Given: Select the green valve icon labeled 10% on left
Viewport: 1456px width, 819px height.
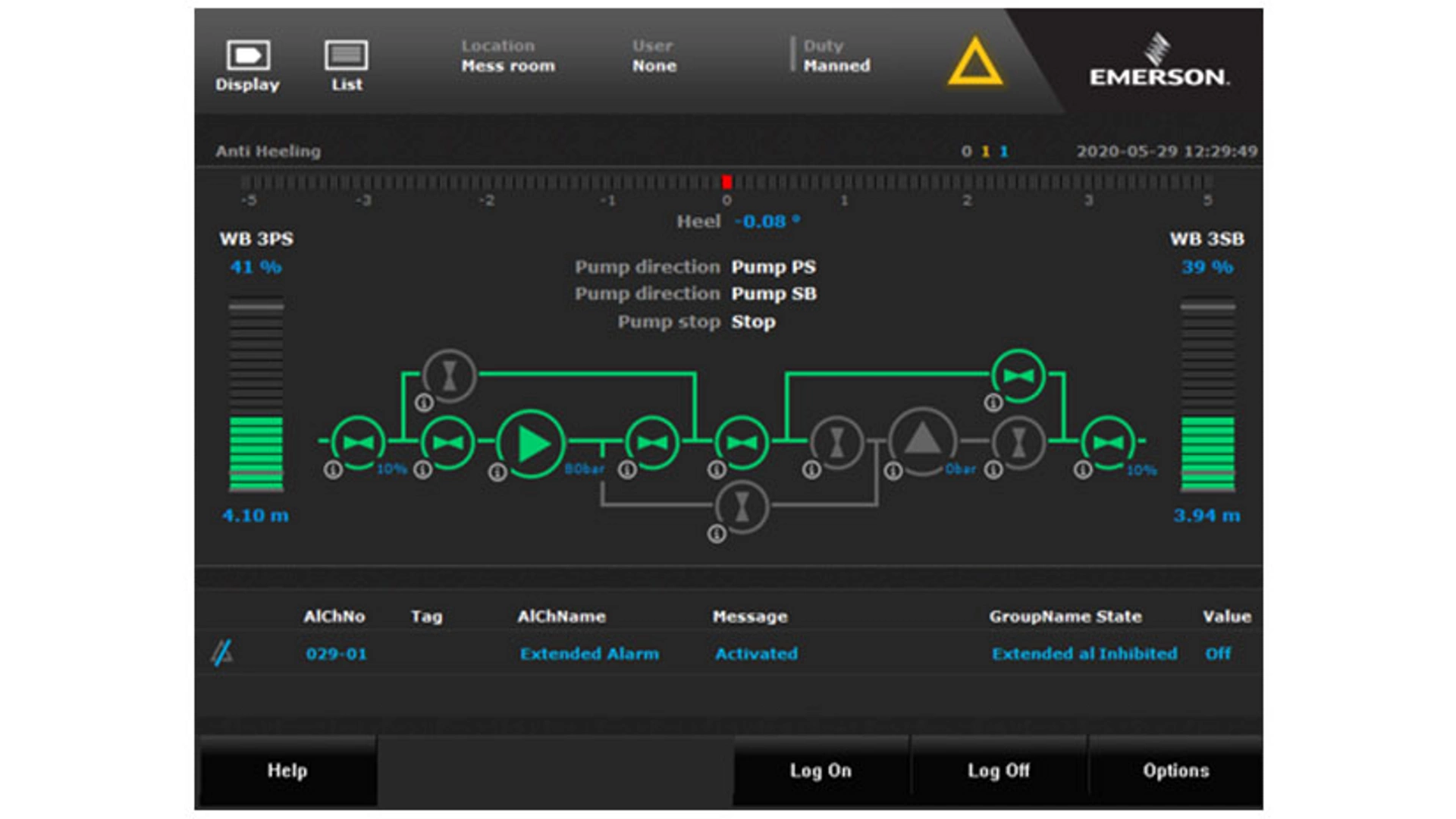Looking at the screenshot, I should (358, 442).
